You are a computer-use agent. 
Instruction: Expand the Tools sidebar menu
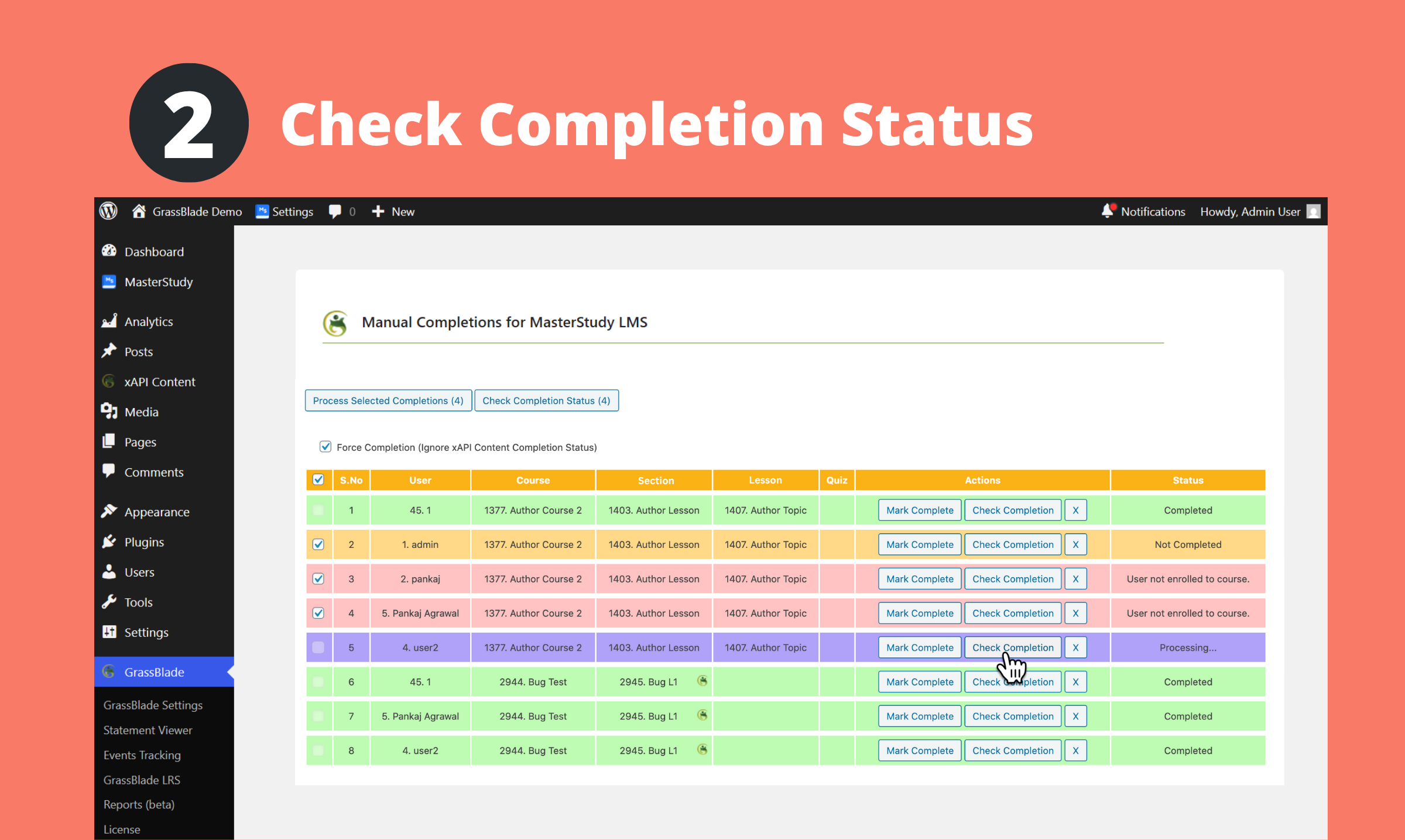pyautogui.click(x=138, y=602)
